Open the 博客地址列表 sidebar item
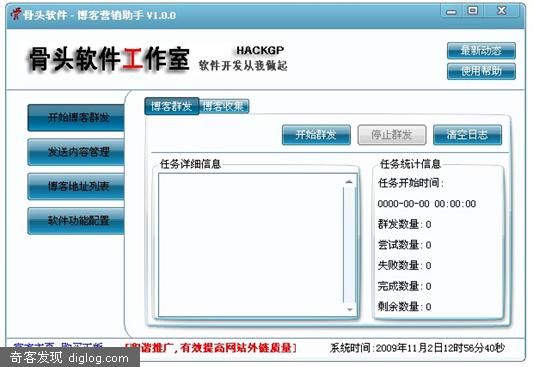This screenshot has height=367, width=533. click(x=76, y=186)
